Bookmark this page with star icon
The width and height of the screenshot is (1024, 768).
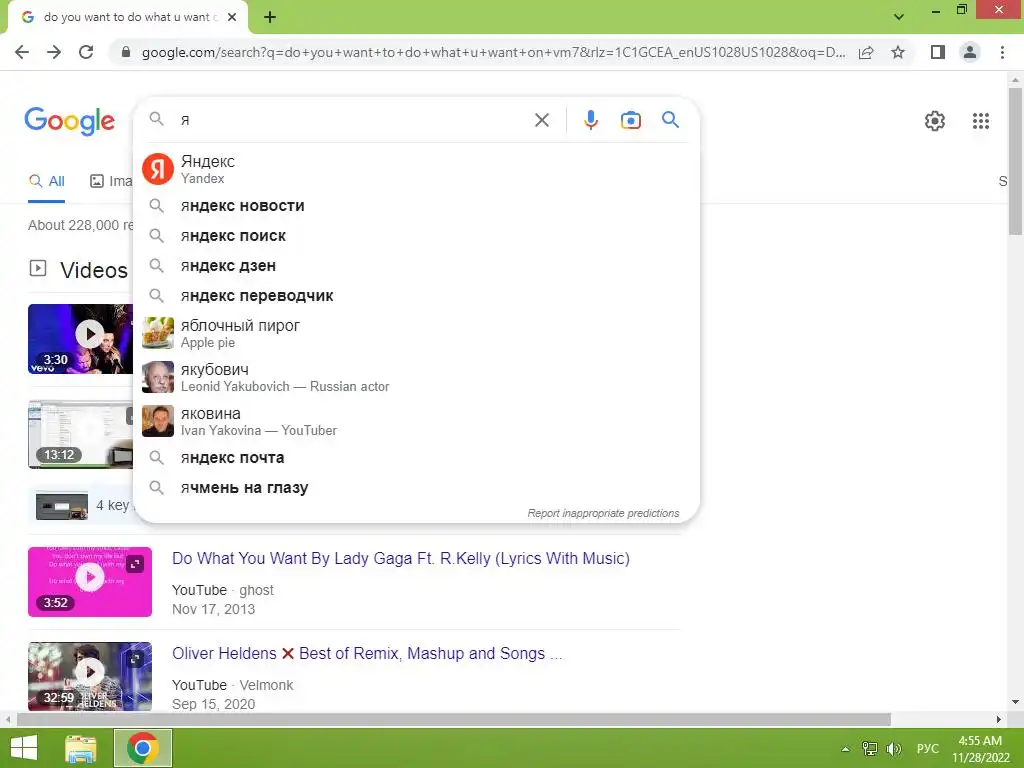coord(898,52)
